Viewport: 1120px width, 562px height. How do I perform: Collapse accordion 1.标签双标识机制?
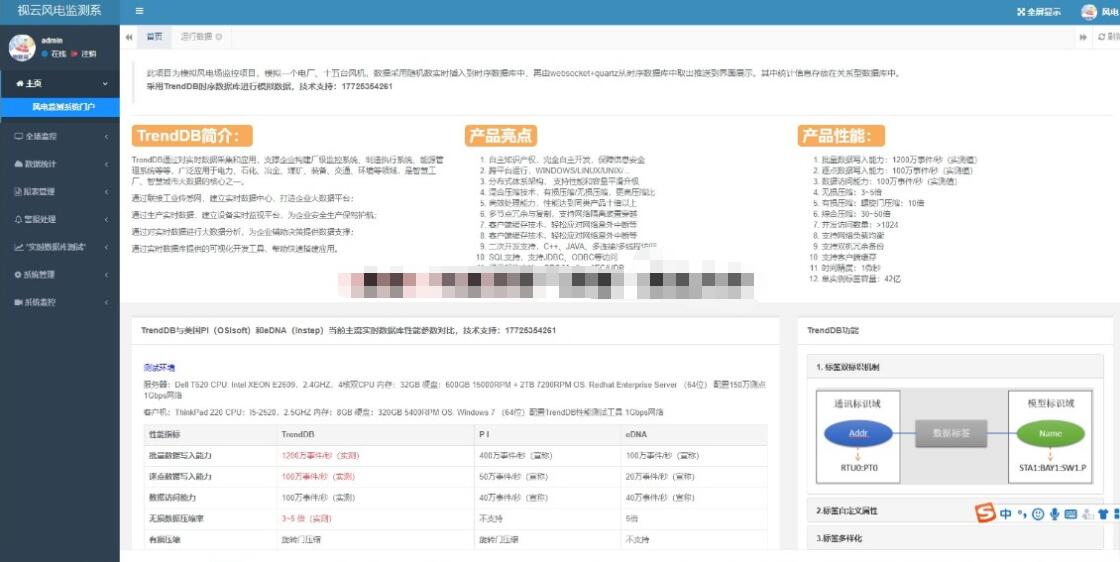(955, 367)
